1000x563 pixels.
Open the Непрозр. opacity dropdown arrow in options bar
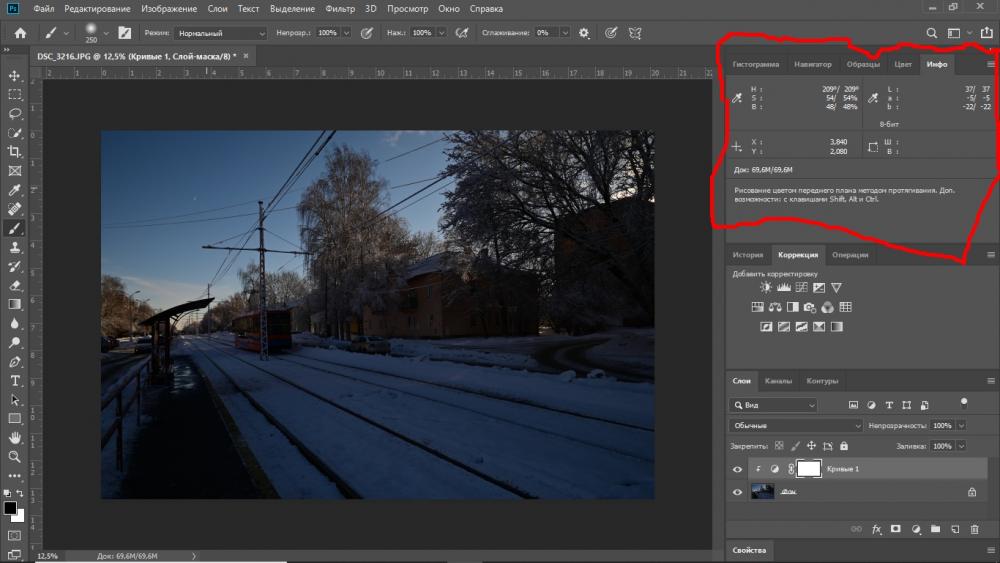click(346, 33)
